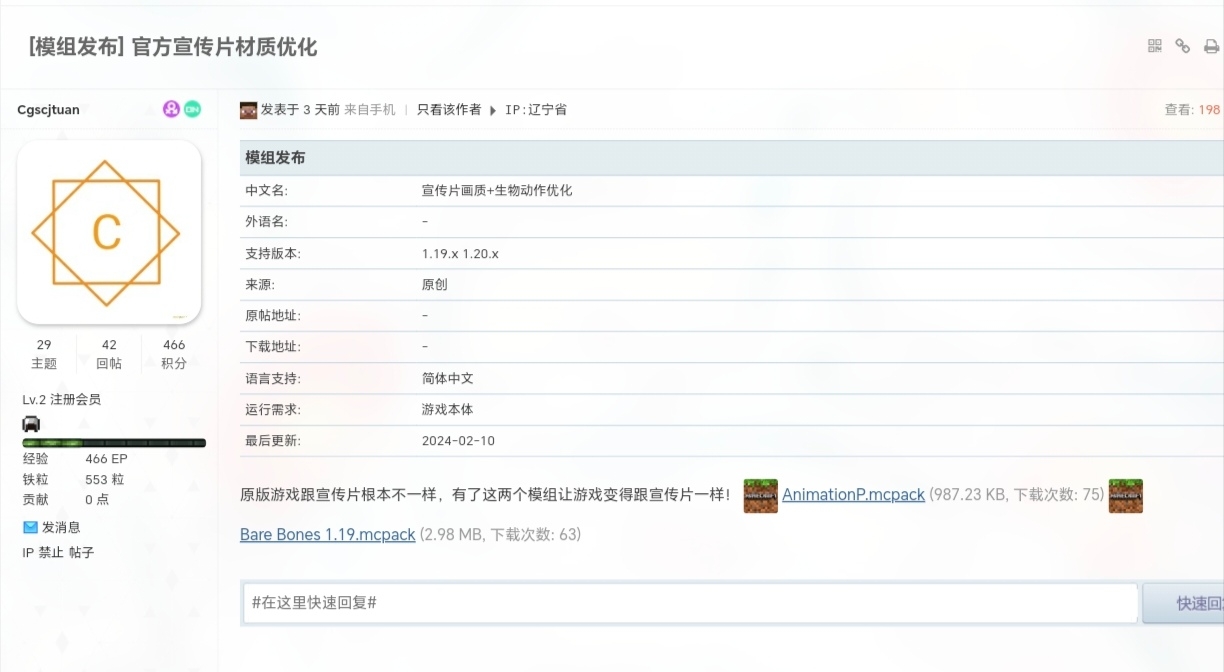1224x672 pixels.
Task: Click the grass block icon after 下载次数: 75
Action: pos(1126,495)
